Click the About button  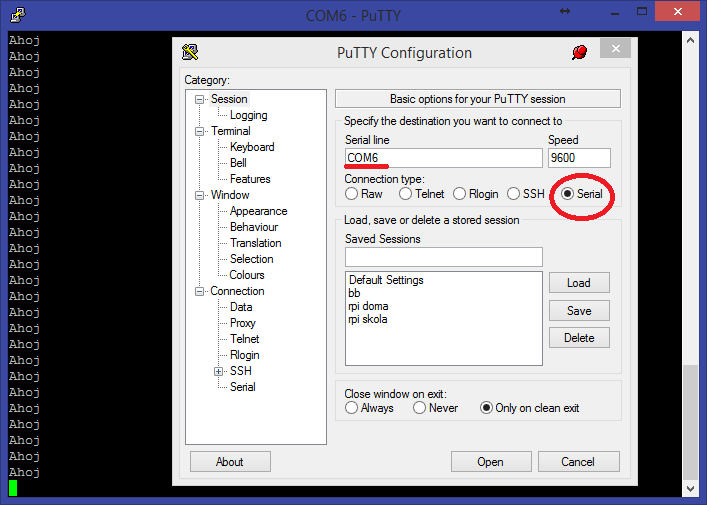pos(230,462)
